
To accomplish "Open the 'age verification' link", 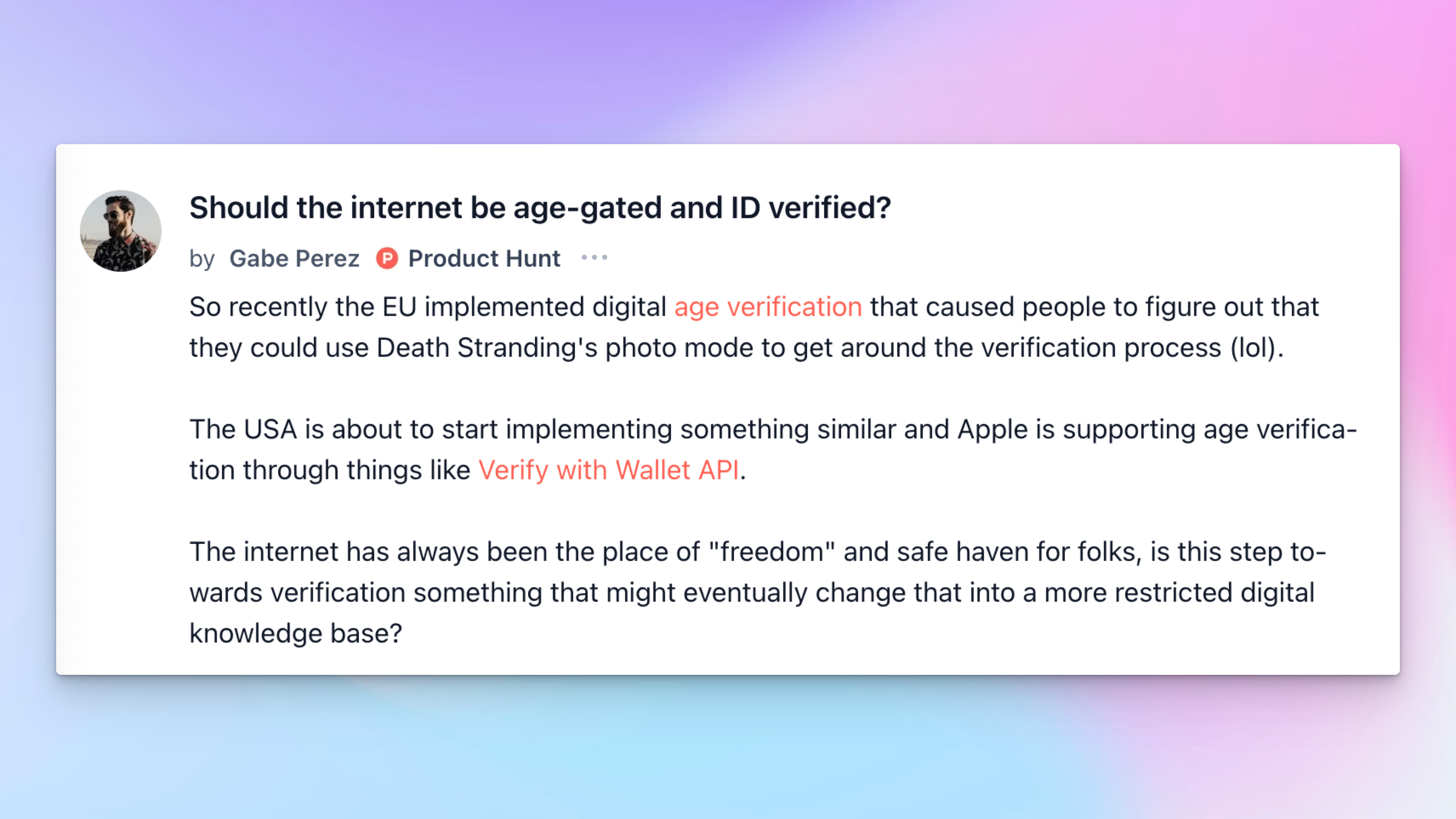I will coord(768,307).
